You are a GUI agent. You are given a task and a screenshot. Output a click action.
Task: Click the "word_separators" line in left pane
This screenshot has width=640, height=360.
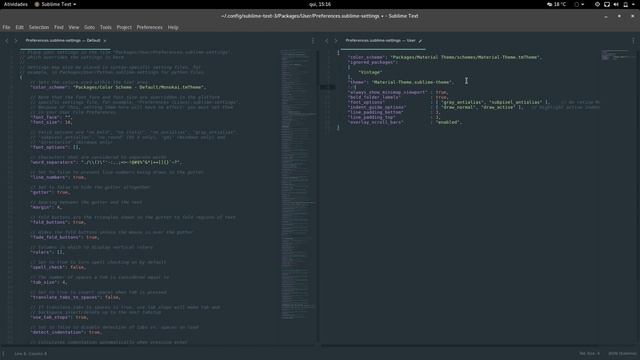pos(107,162)
